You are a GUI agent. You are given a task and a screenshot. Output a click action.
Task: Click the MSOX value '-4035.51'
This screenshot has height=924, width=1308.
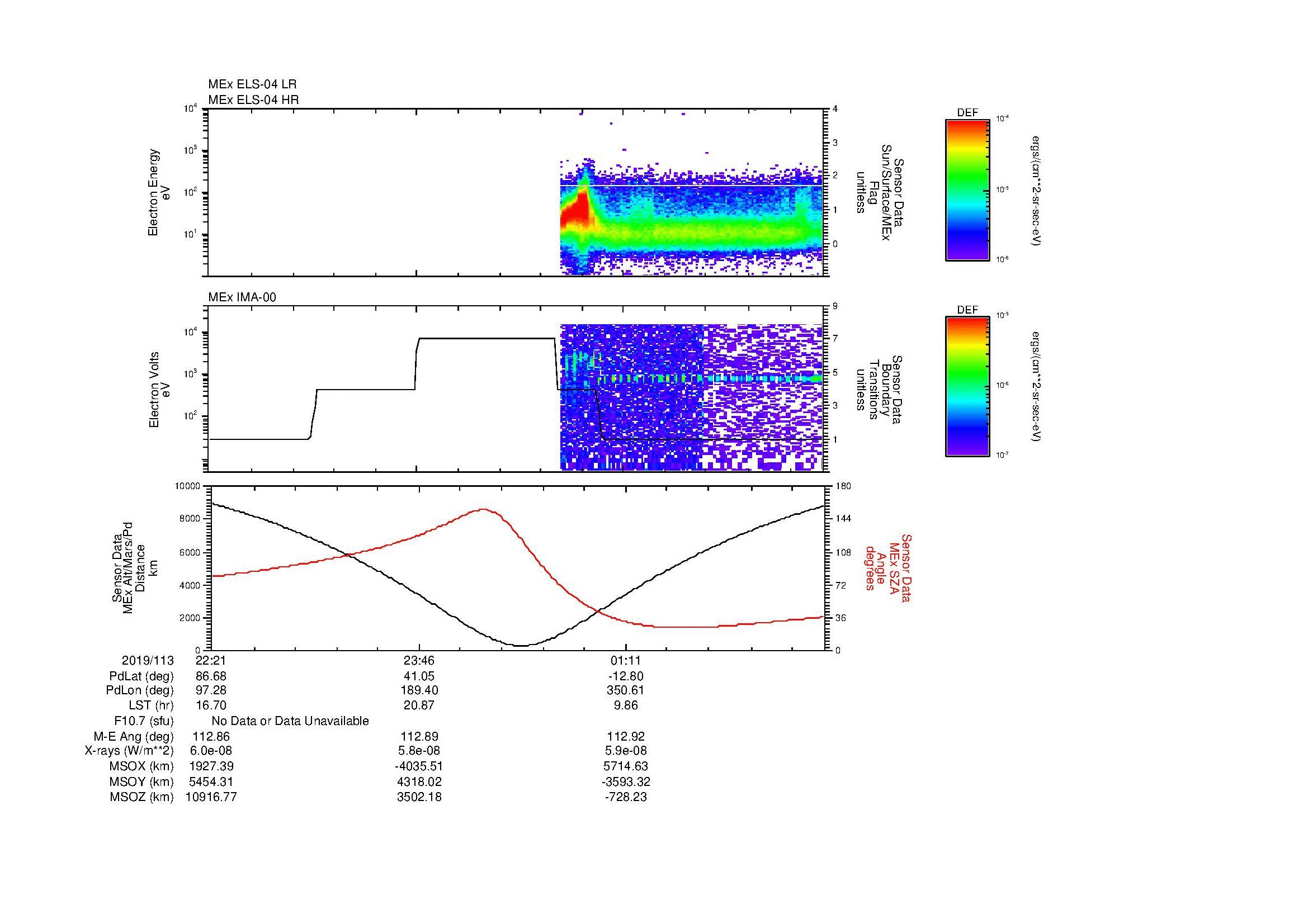tap(419, 766)
